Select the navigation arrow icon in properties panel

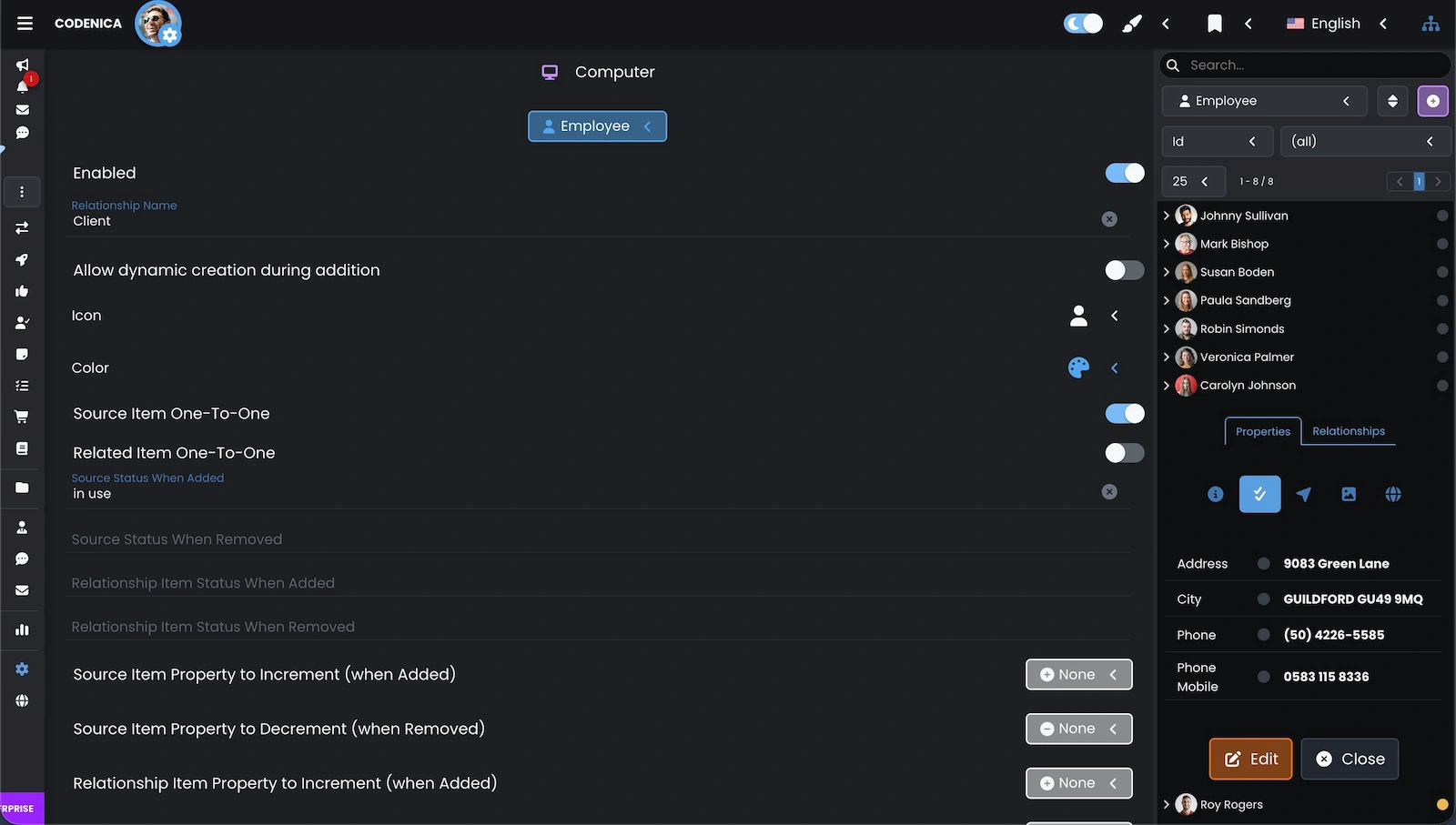pyautogui.click(x=1304, y=494)
